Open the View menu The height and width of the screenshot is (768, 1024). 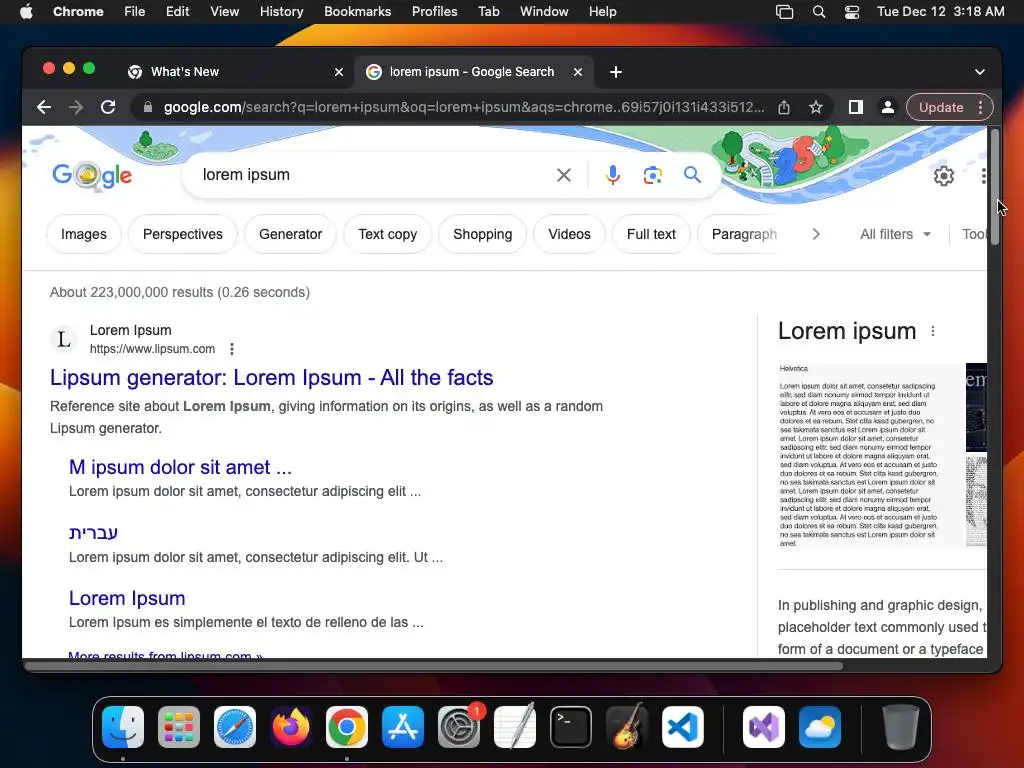tap(225, 12)
